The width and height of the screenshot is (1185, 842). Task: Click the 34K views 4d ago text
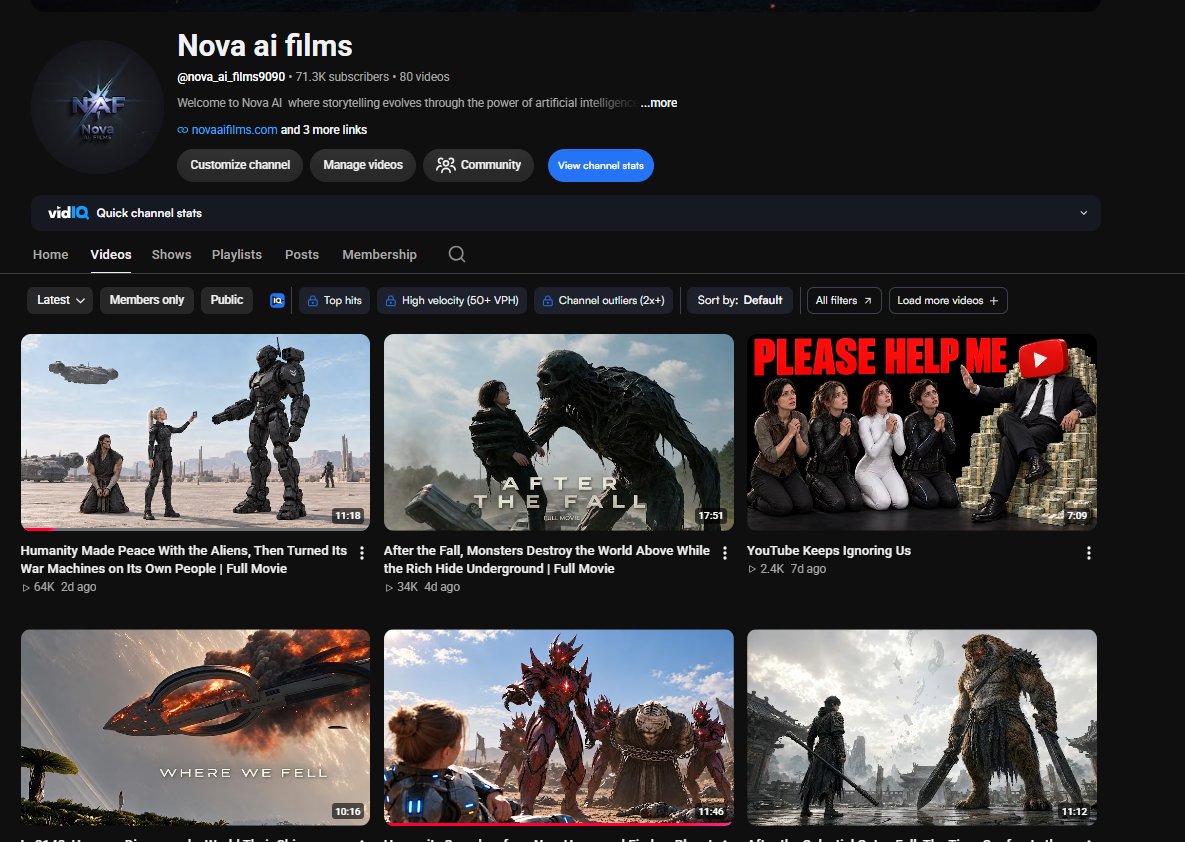(x=422, y=587)
